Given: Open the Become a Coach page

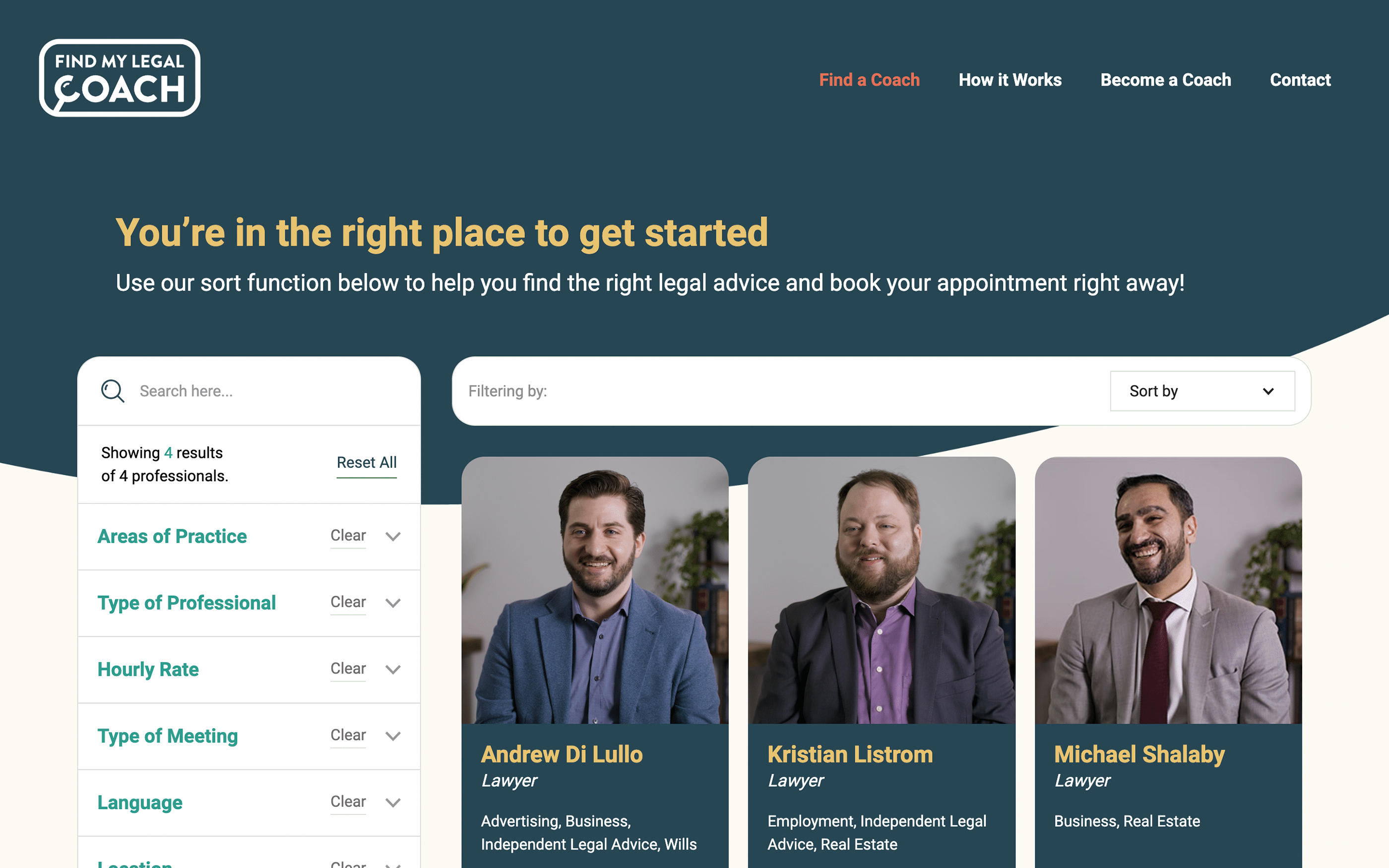Looking at the screenshot, I should tap(1165, 80).
